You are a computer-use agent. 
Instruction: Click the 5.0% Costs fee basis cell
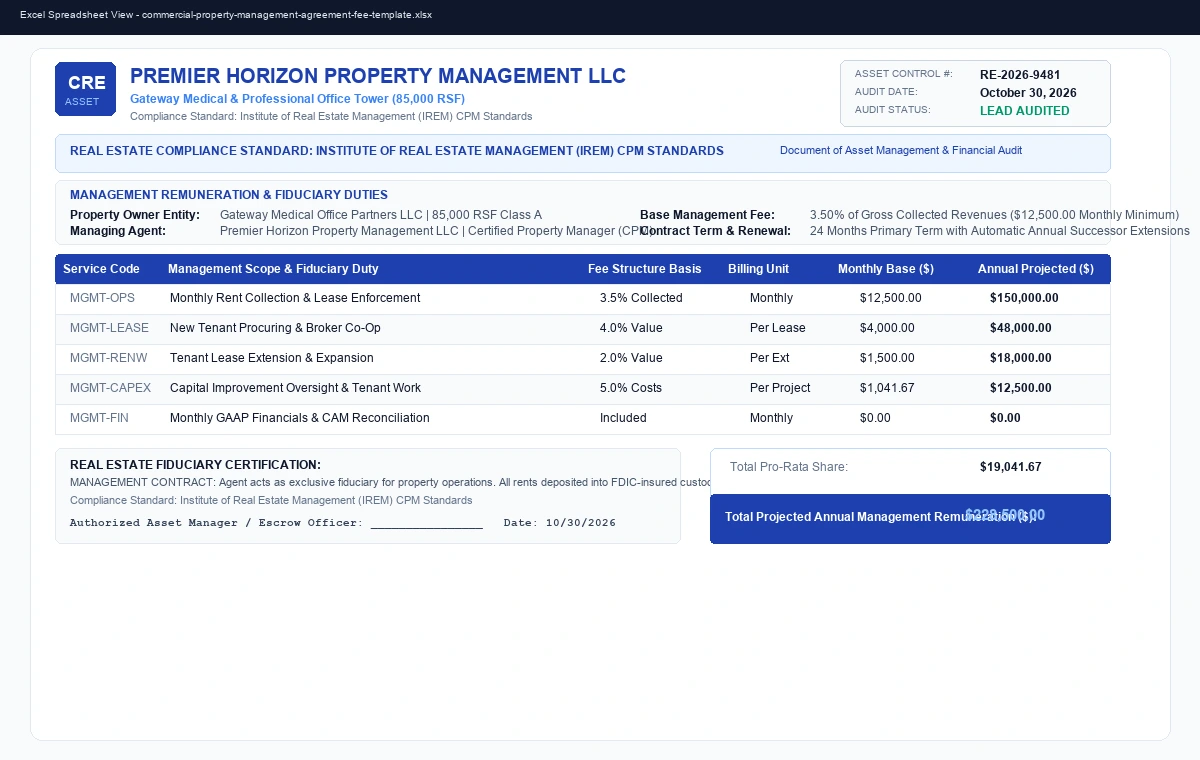(x=631, y=388)
